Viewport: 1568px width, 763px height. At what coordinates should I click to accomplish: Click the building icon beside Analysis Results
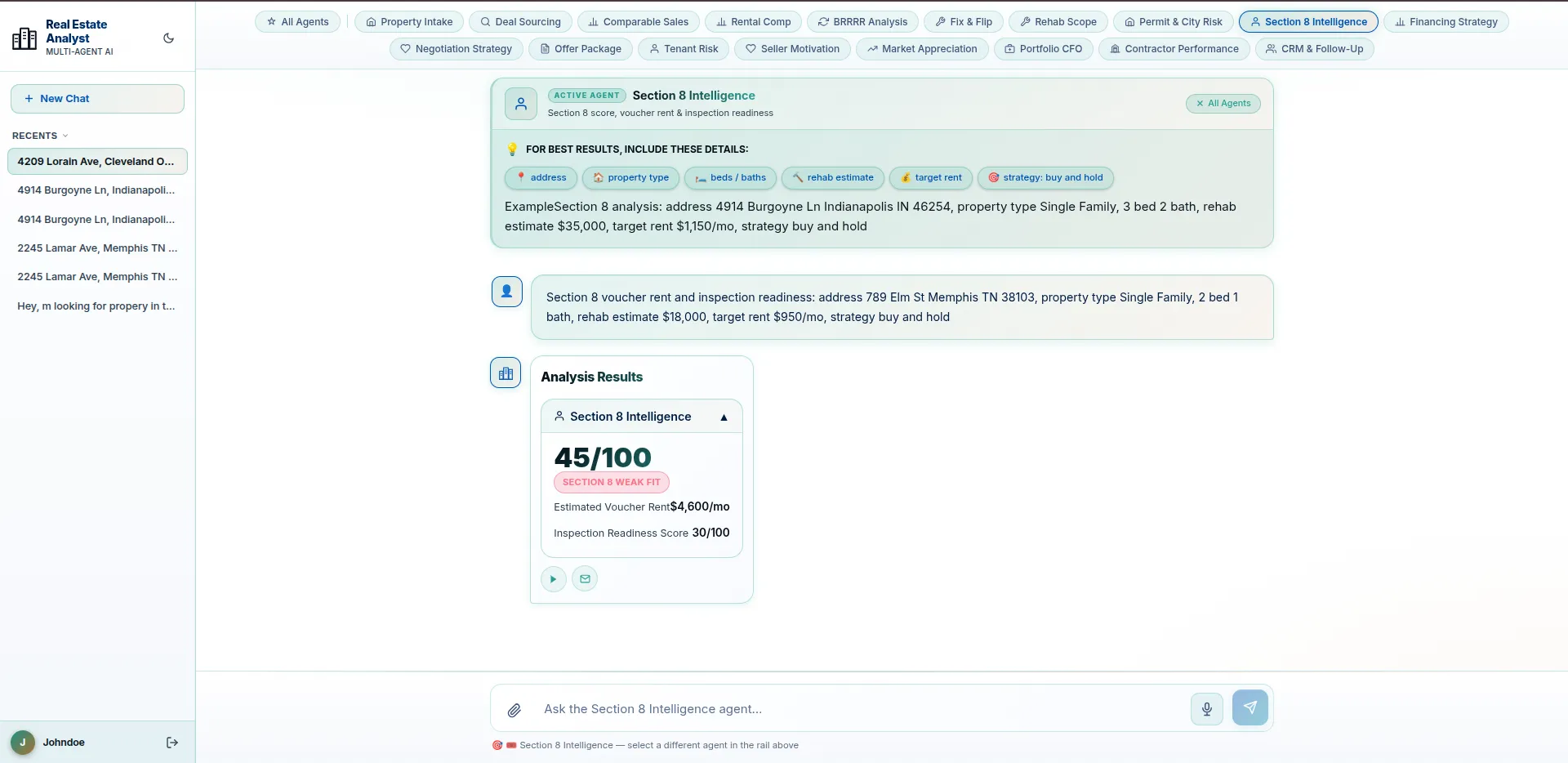click(x=506, y=373)
